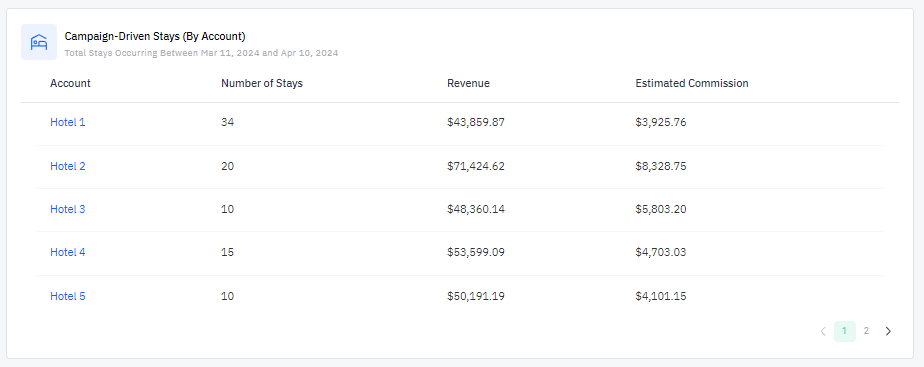Click the Number of Stays column header
This screenshot has height=367, width=924.
point(262,83)
